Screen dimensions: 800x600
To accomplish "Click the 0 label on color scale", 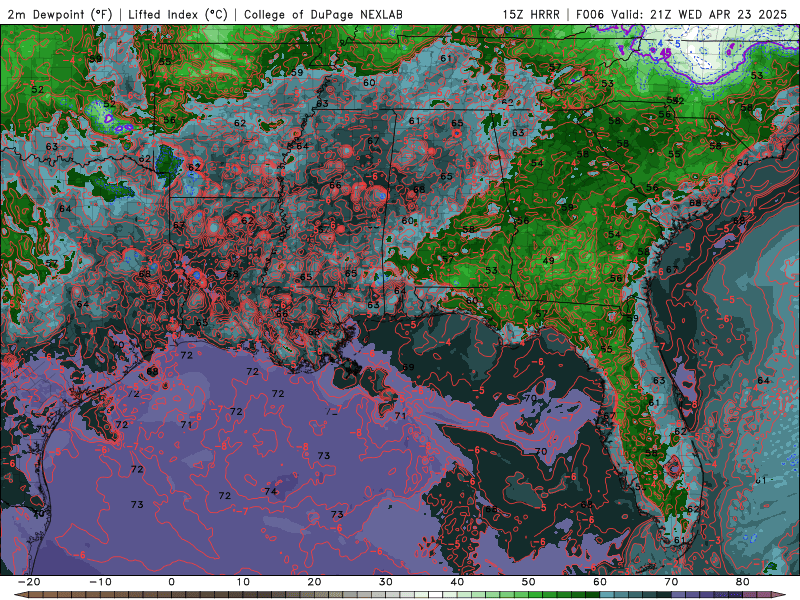I will (171, 582).
